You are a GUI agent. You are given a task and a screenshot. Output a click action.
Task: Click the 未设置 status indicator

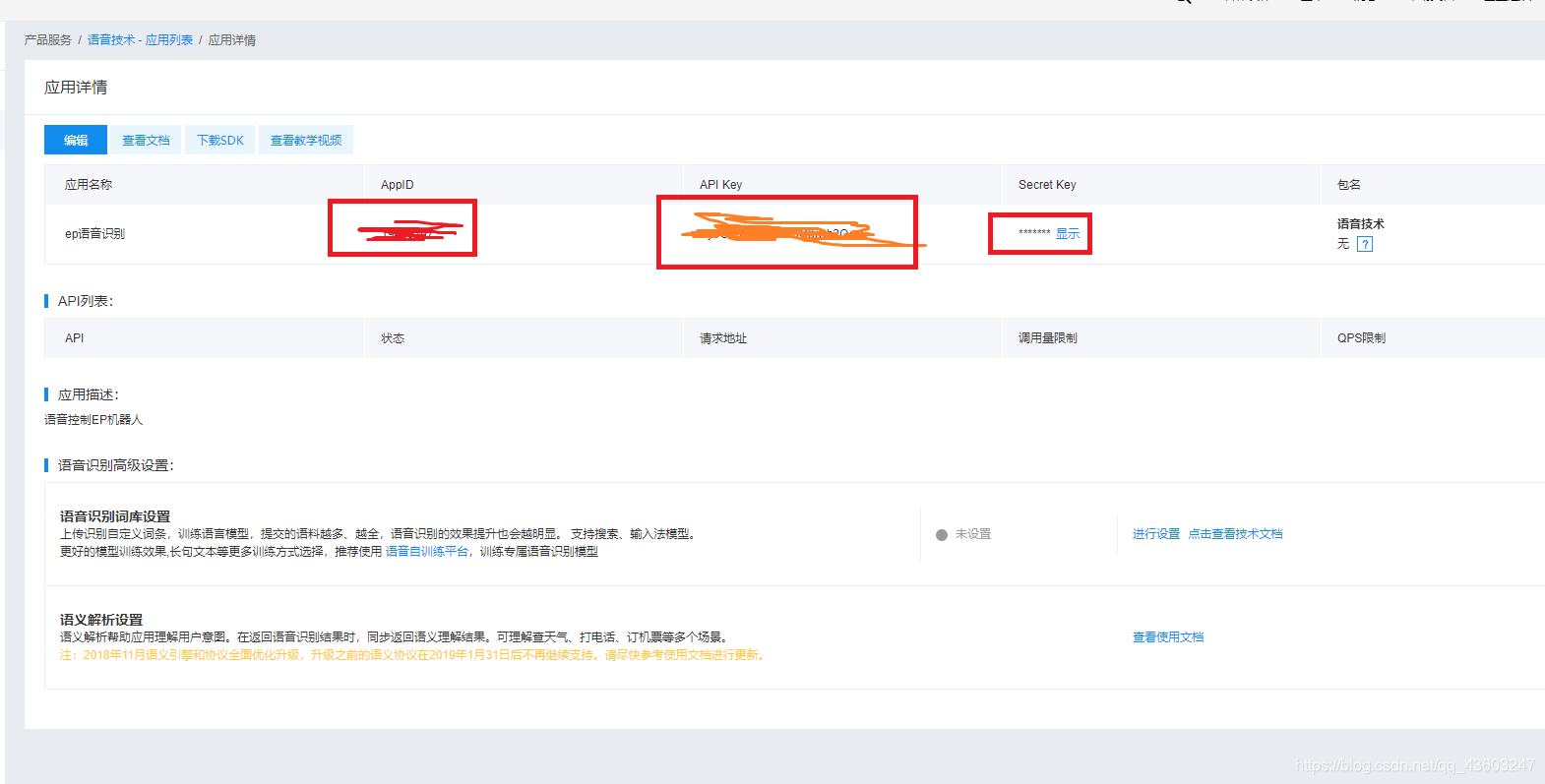pos(963,534)
